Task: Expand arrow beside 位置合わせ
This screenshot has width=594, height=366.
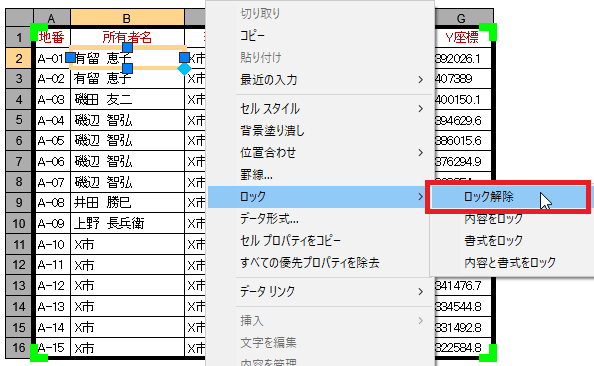Action: (x=420, y=153)
